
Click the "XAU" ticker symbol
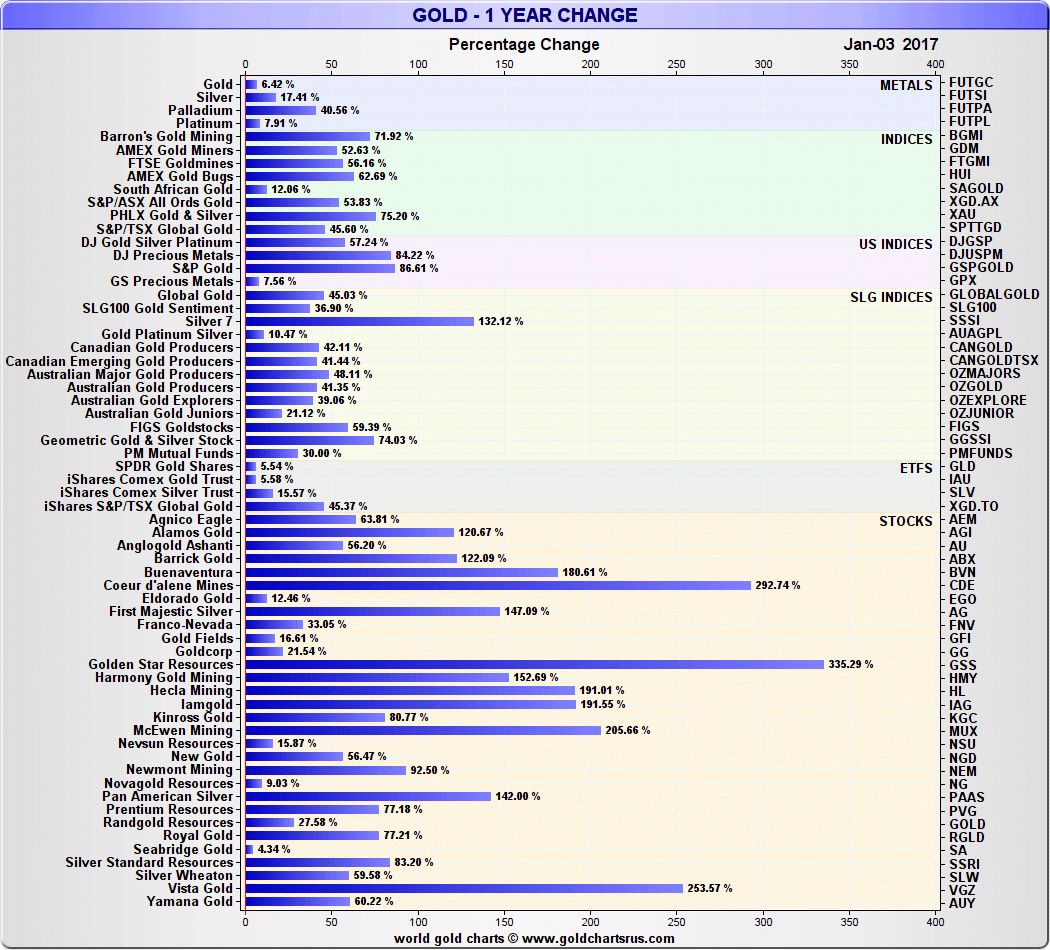coord(962,214)
